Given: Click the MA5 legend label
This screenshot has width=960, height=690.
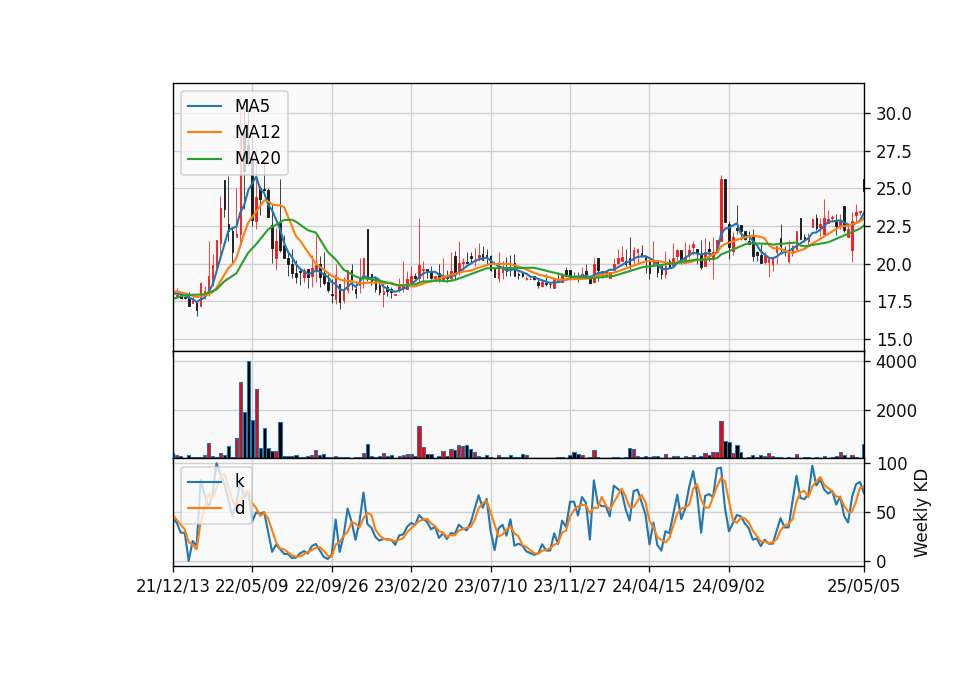Looking at the screenshot, I should [x=252, y=106].
